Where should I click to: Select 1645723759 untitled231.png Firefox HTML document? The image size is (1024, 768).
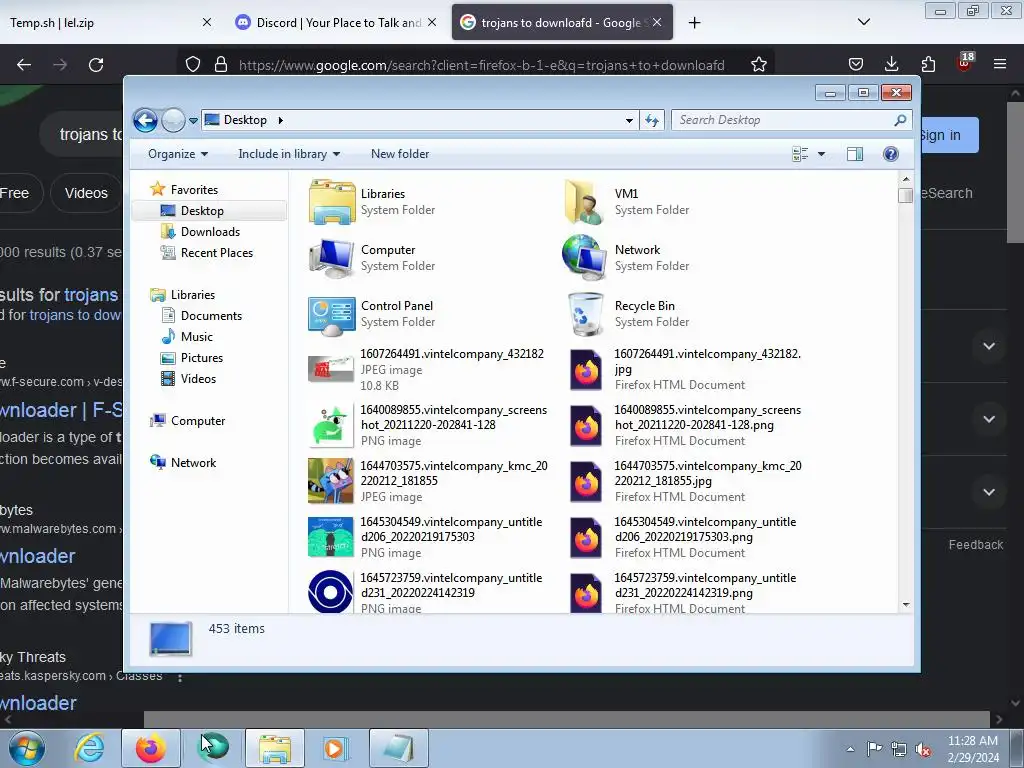586,593
